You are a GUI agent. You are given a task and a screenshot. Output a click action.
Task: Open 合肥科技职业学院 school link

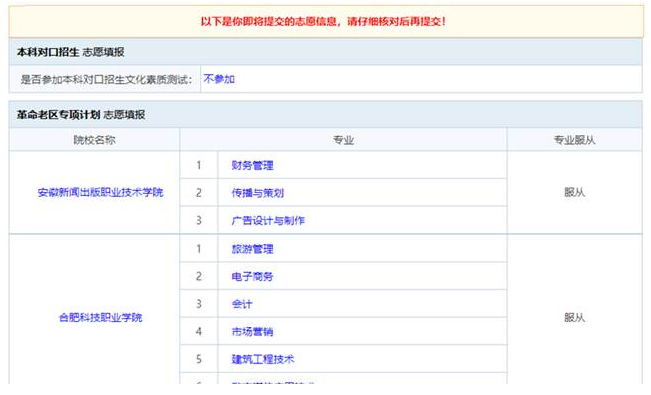pos(100,318)
